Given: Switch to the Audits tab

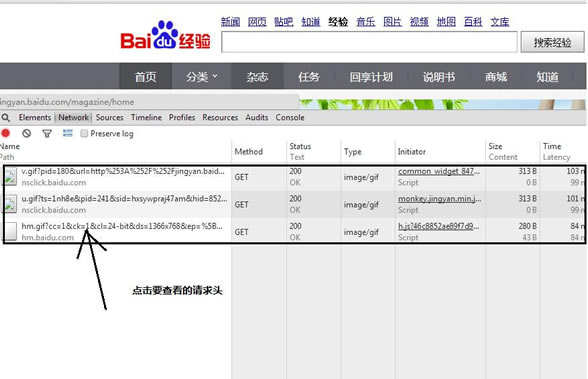Looking at the screenshot, I should pos(257,118).
